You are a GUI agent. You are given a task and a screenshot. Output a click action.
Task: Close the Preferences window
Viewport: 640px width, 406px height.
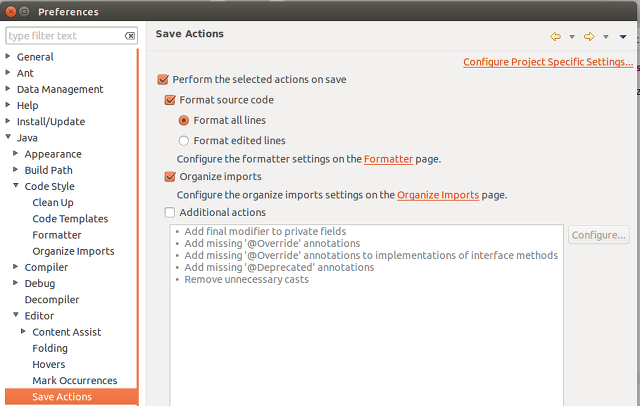click(11, 11)
